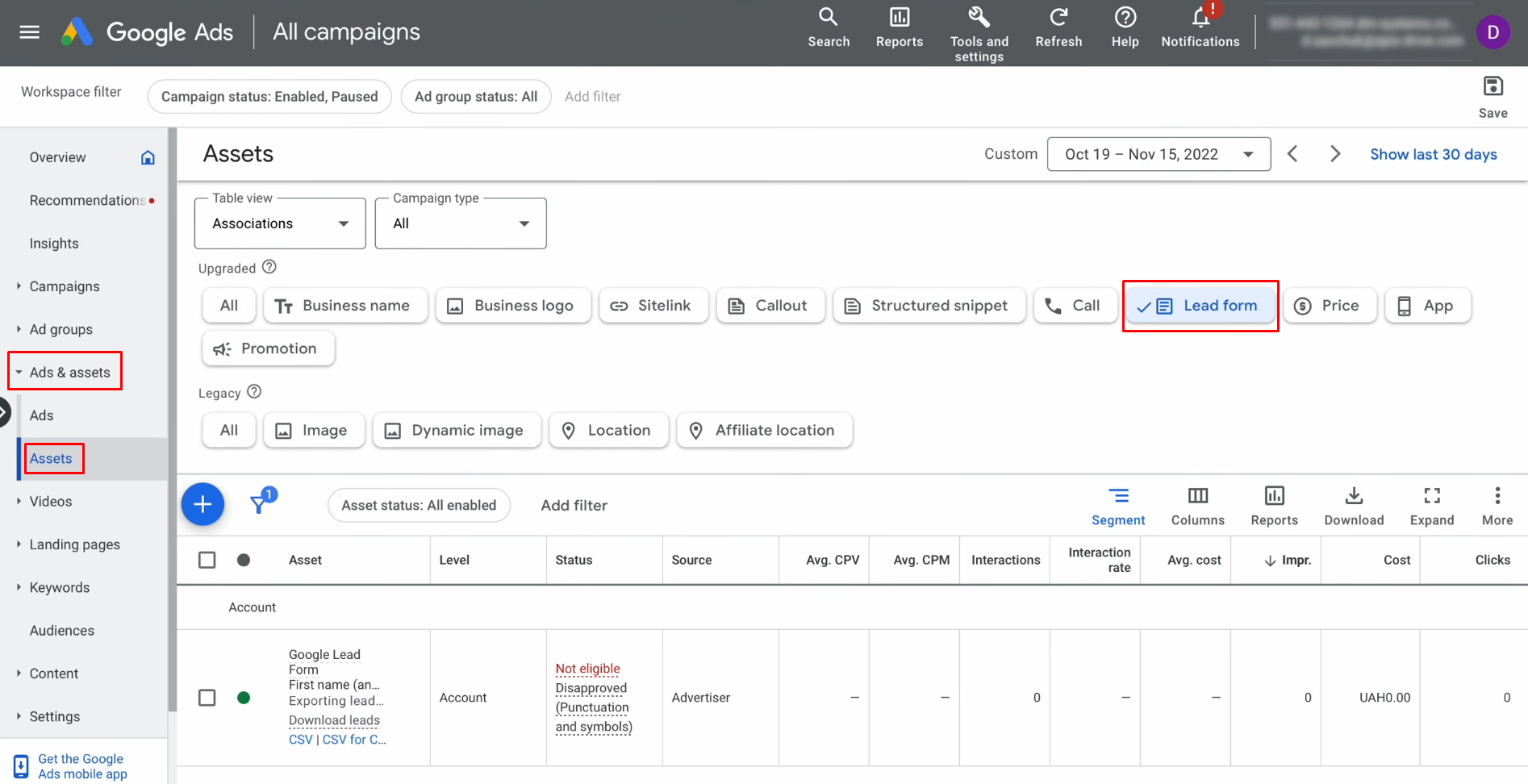Click the status dot column header
Viewport: 1528px width, 784px height.
[x=244, y=560]
